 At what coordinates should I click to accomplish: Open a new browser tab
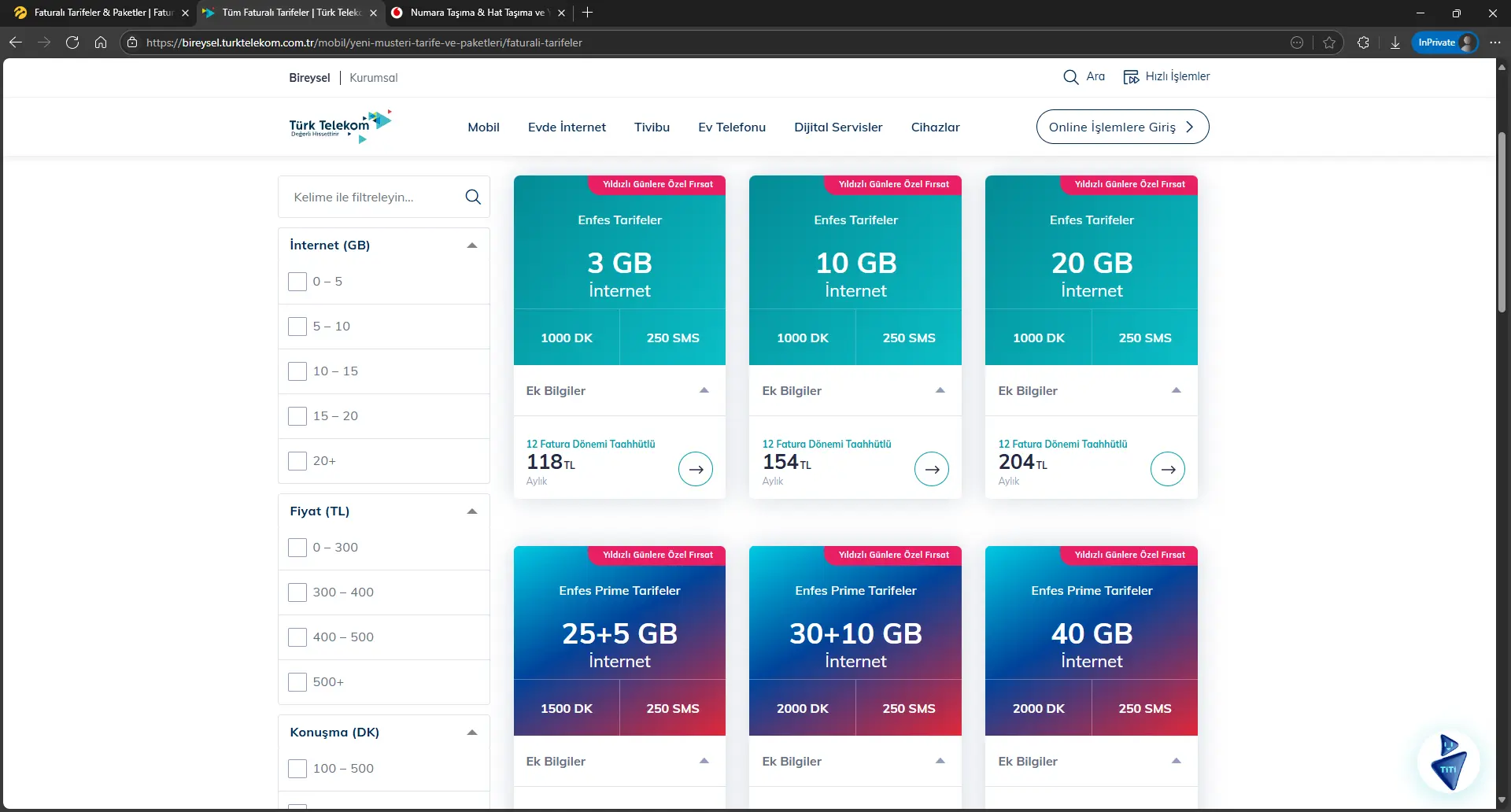[x=588, y=13]
